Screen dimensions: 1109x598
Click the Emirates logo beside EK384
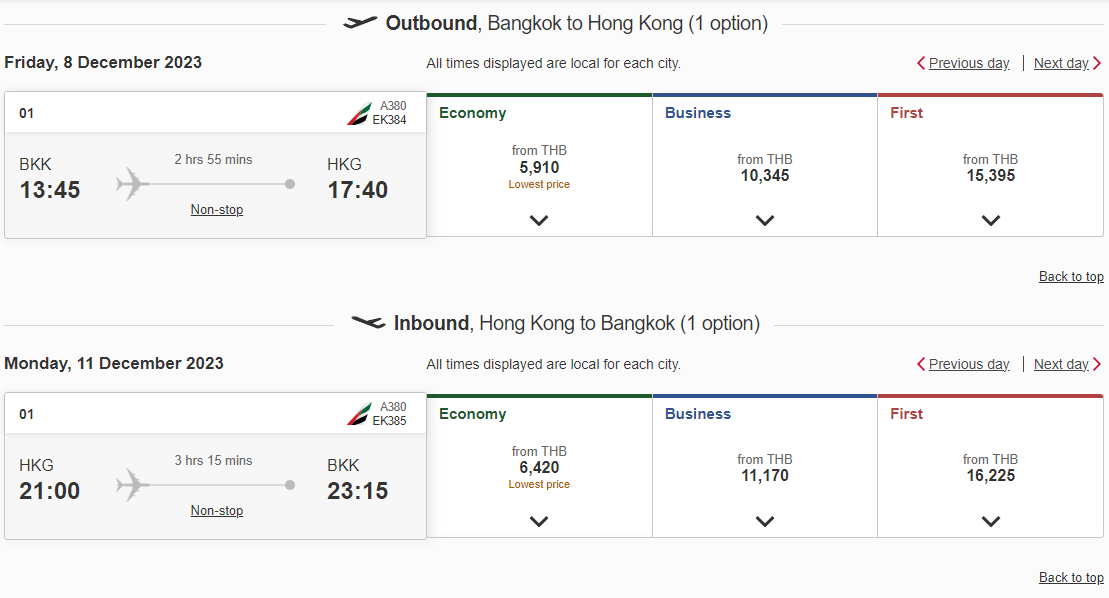coord(359,113)
